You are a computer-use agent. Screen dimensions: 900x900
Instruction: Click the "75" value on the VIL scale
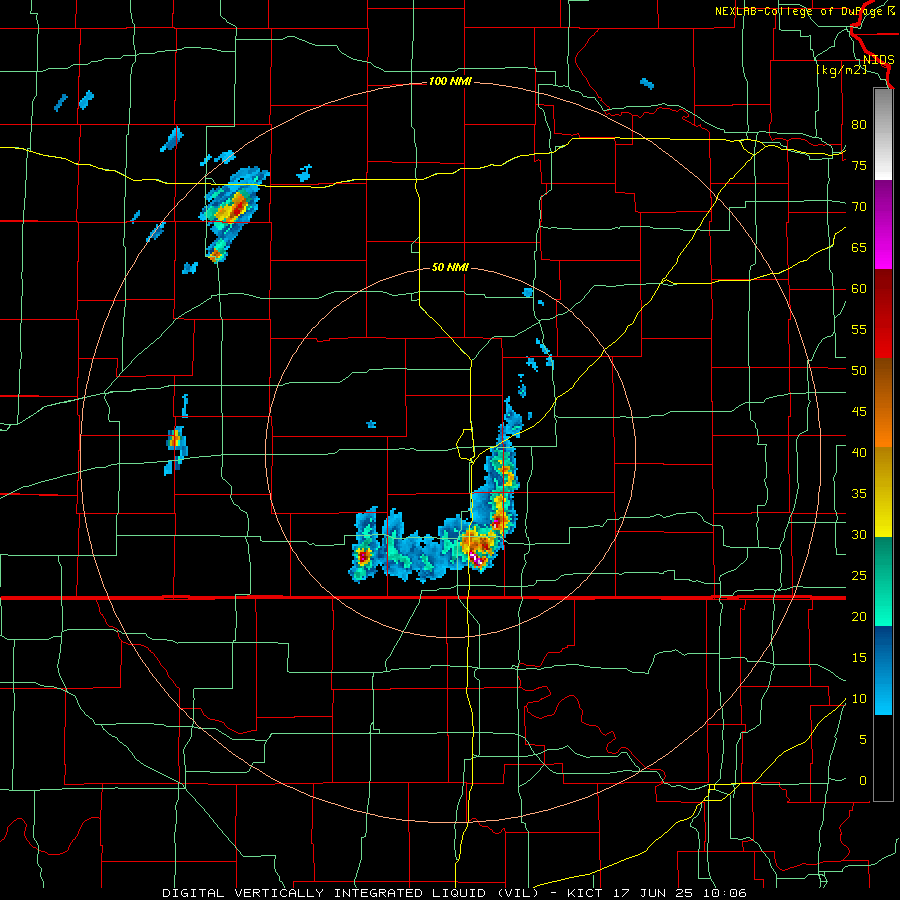coord(859,166)
